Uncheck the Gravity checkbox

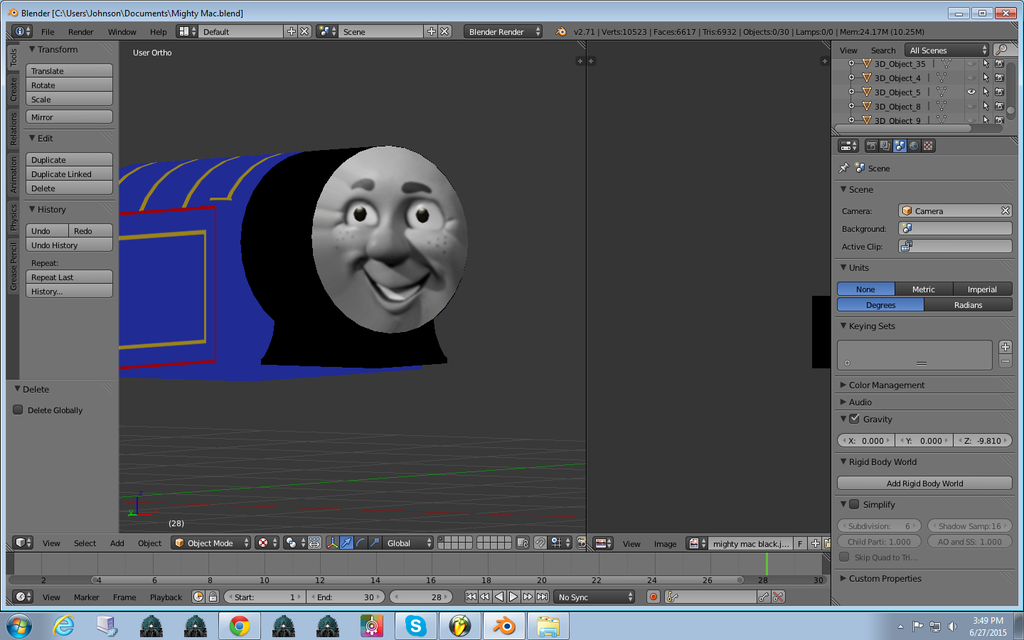point(854,419)
